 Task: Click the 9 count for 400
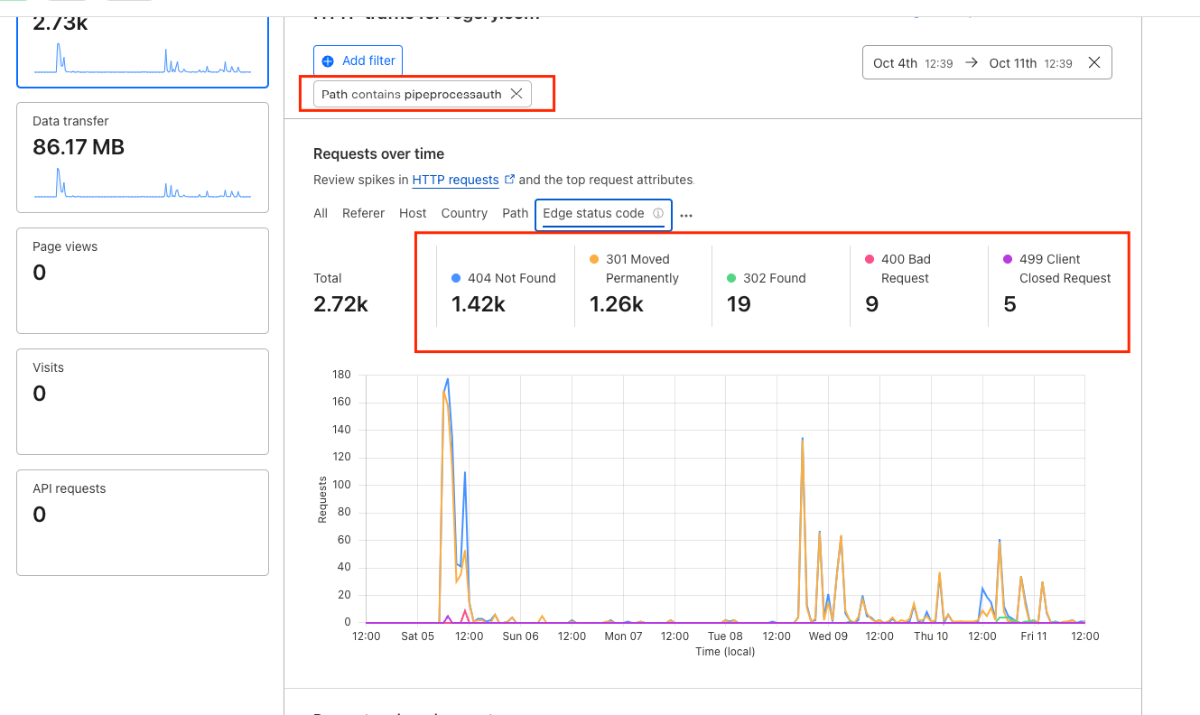pos(872,304)
